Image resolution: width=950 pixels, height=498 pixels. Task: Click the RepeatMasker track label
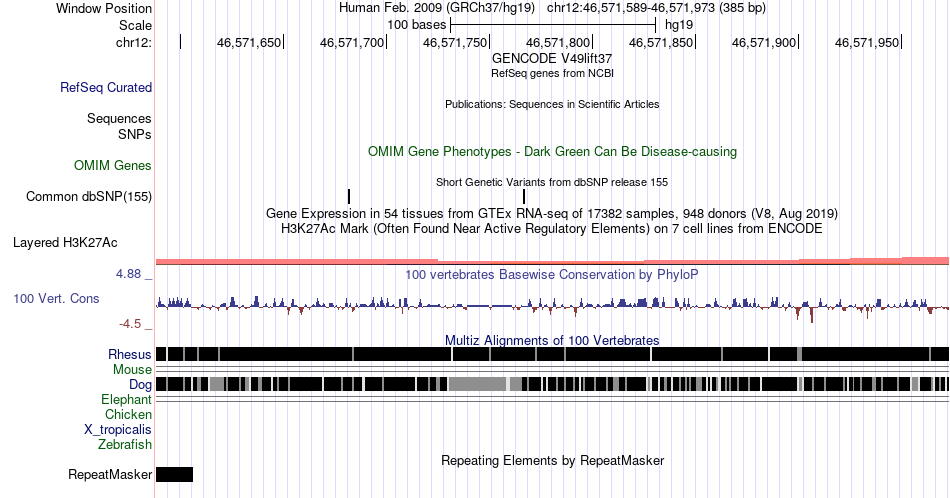click(x=110, y=474)
